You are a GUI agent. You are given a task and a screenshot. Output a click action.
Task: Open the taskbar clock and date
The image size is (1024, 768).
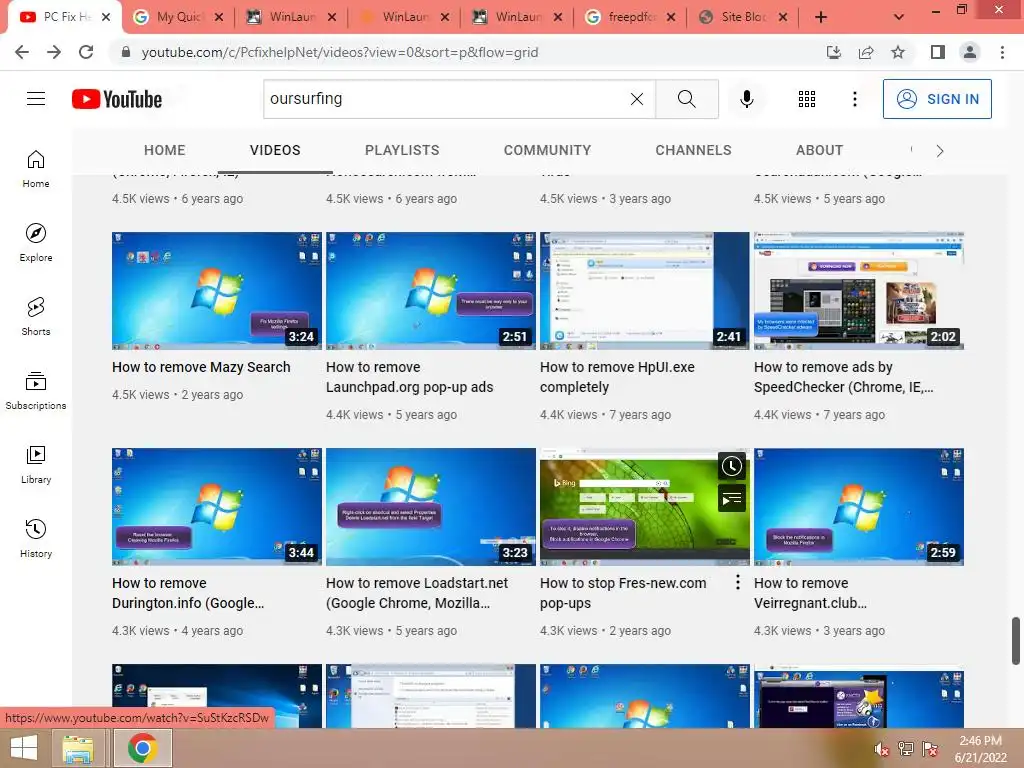click(980, 749)
